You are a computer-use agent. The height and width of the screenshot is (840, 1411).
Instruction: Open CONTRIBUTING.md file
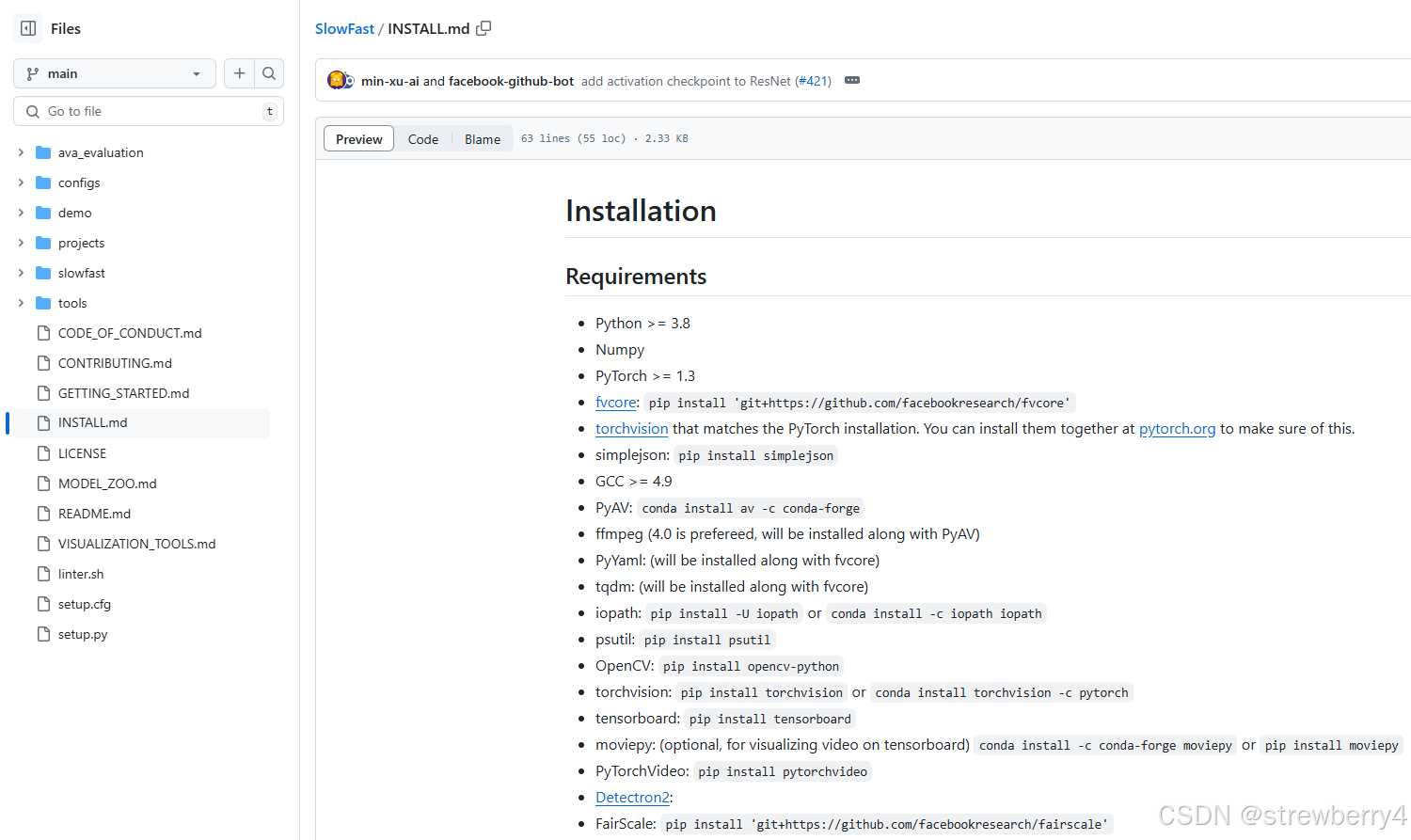click(x=115, y=363)
